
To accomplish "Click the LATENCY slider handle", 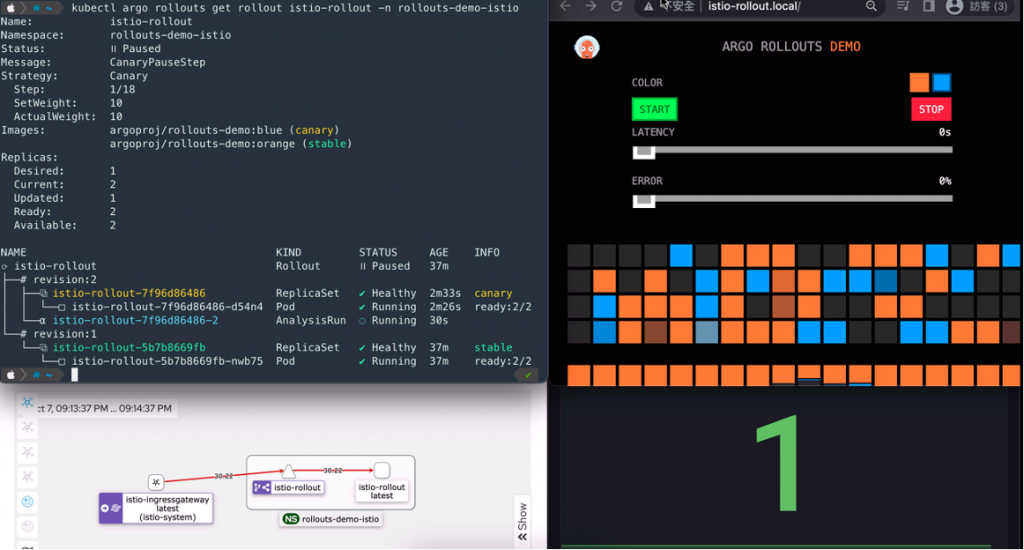I will [644, 152].
